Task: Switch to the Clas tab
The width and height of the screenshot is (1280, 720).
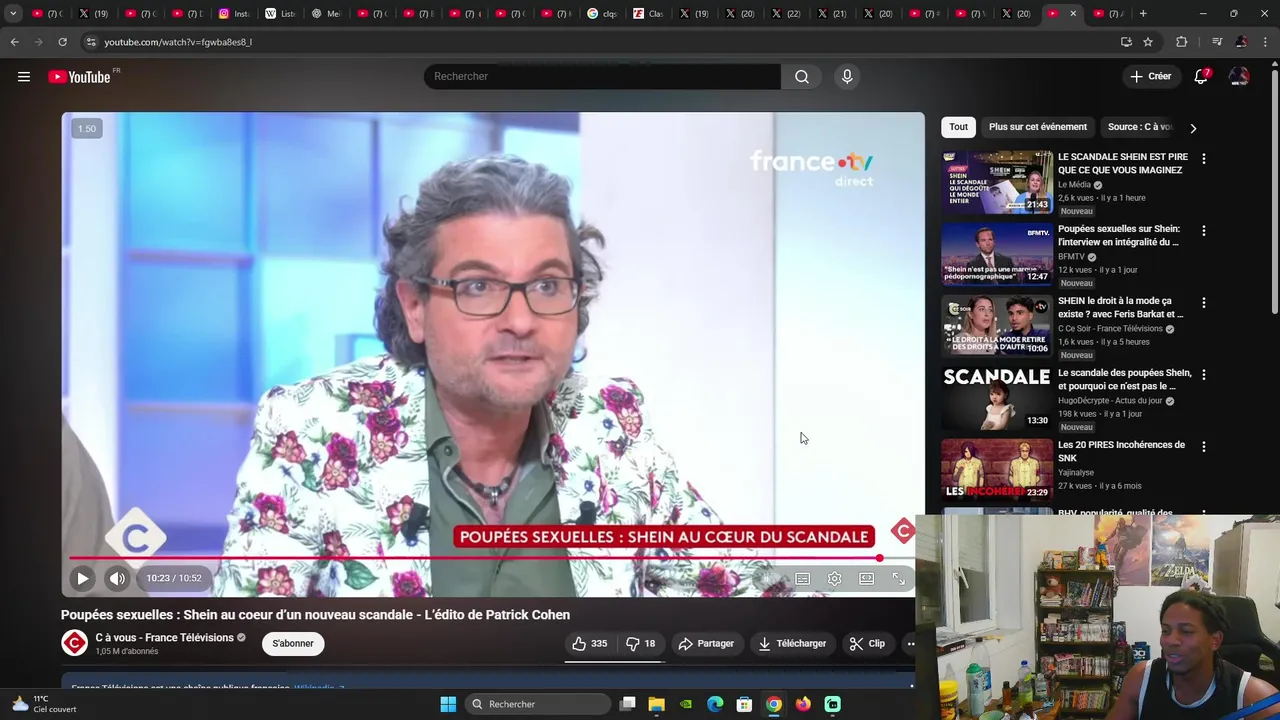Action: tap(648, 13)
